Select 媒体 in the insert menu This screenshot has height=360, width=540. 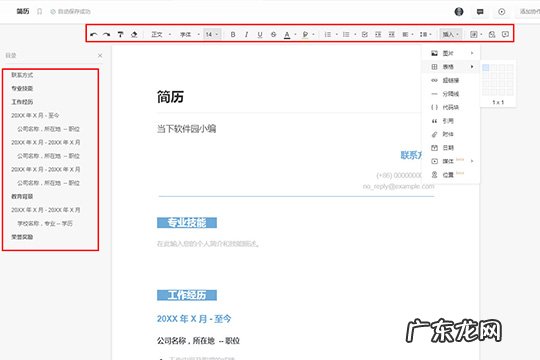[x=451, y=161]
